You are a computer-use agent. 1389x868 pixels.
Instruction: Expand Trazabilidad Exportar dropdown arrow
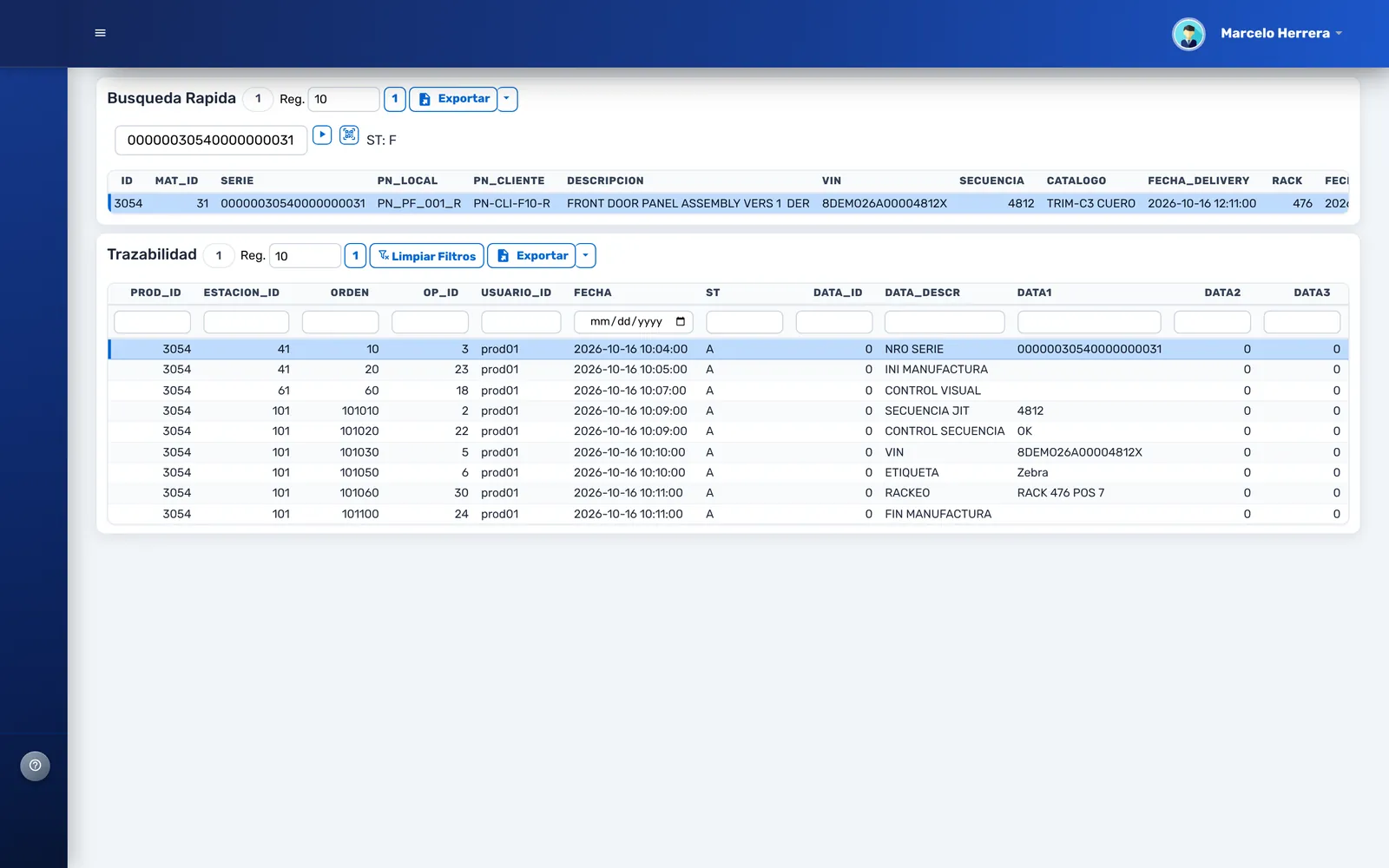(x=586, y=256)
